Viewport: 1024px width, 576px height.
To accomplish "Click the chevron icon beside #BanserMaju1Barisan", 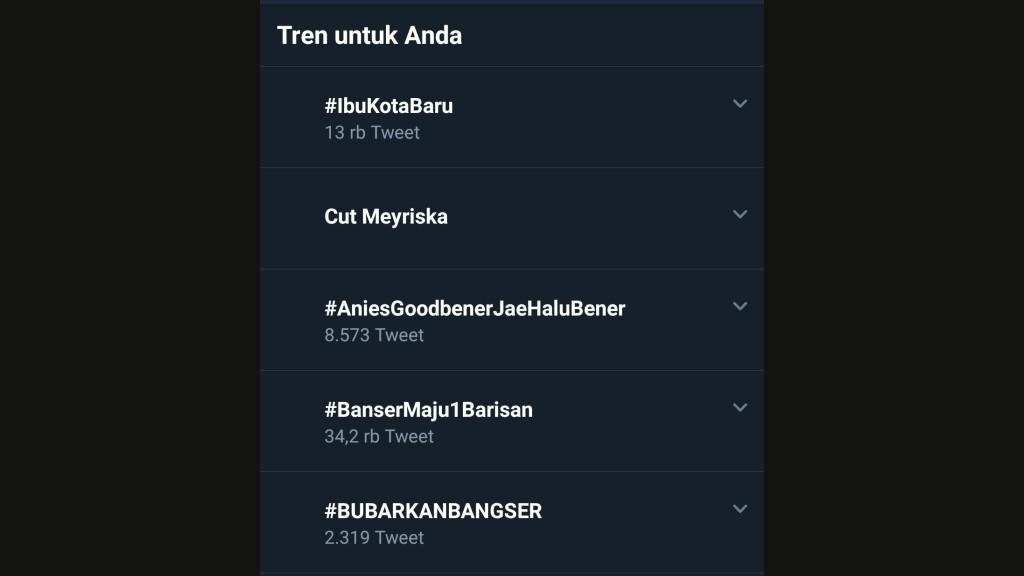I will 740,406.
